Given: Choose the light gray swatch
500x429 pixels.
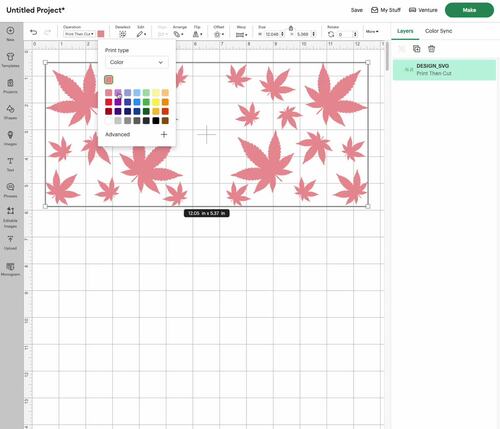Looking at the screenshot, I should click(118, 121).
